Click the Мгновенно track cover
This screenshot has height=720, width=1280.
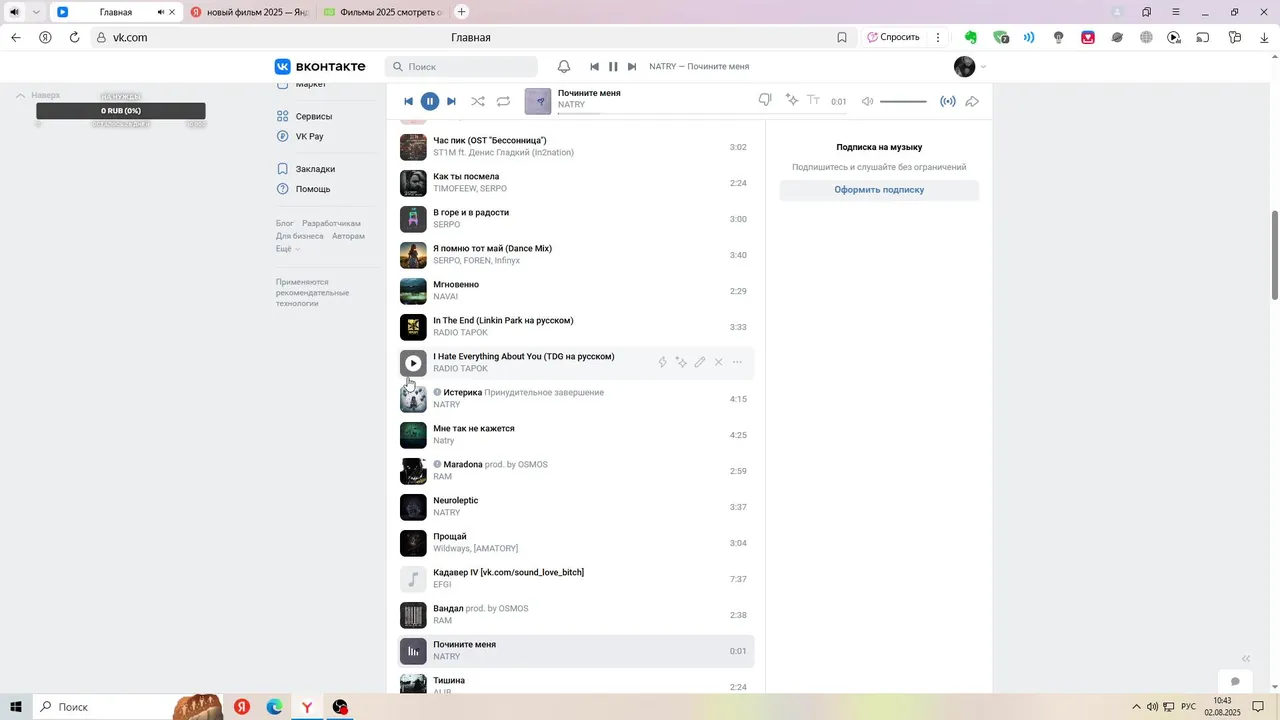pyautogui.click(x=413, y=291)
